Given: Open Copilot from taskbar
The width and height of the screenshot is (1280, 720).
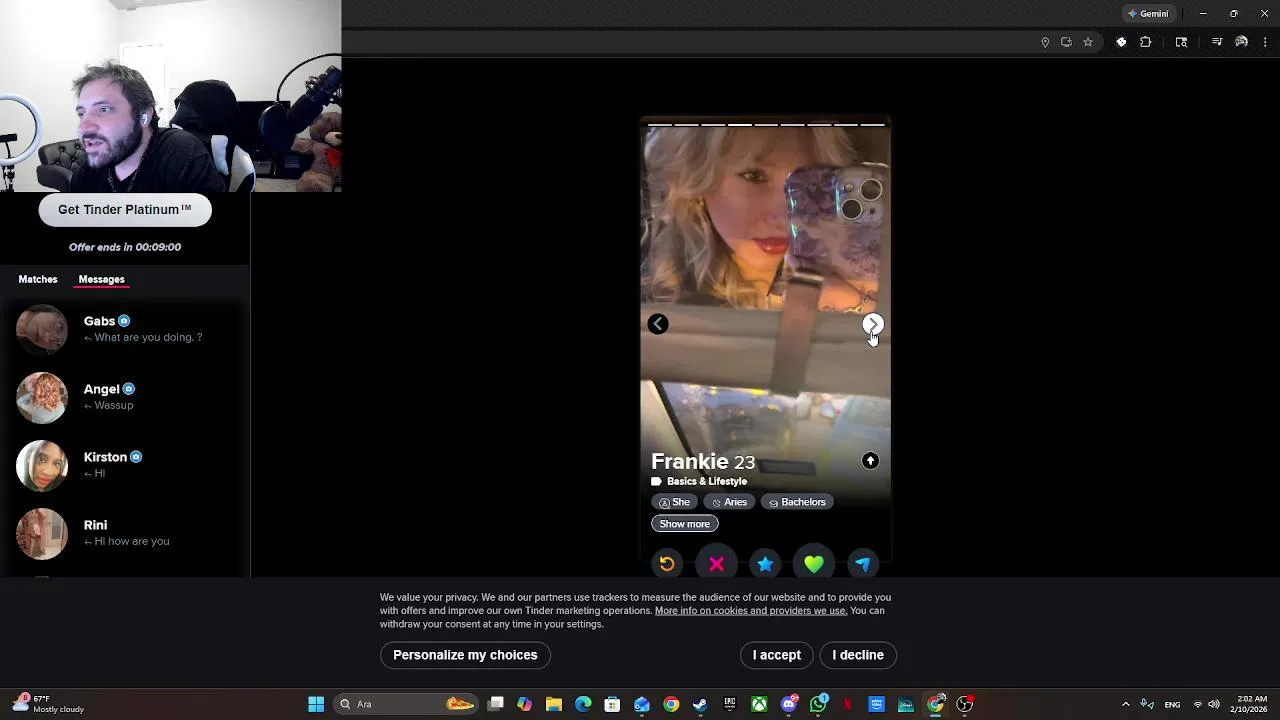Looking at the screenshot, I should [x=524, y=704].
